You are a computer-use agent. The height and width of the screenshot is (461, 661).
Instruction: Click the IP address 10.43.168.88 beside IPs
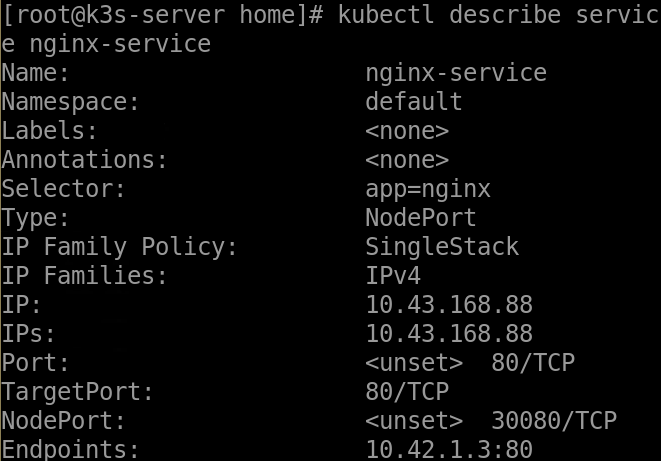[448, 334]
